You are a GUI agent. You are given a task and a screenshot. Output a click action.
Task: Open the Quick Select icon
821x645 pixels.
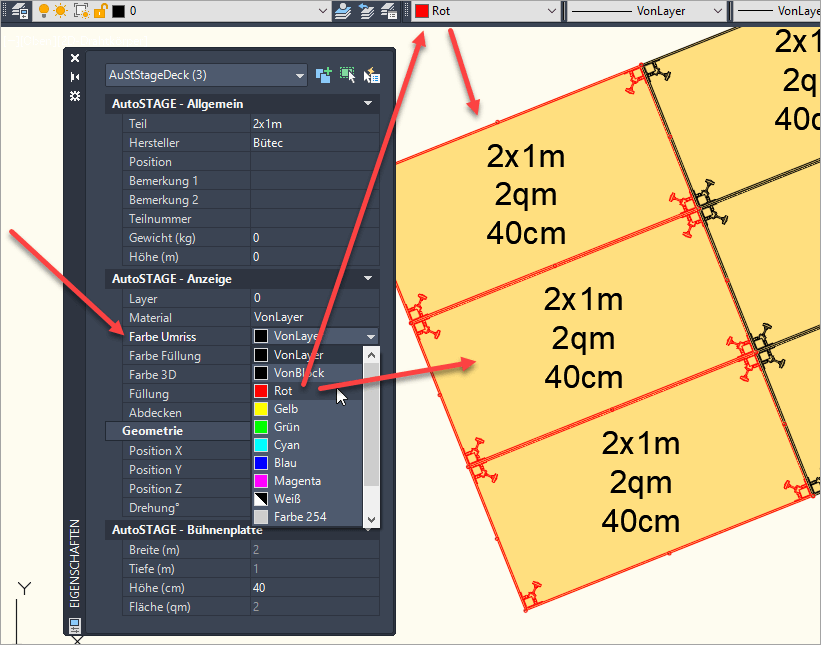(x=371, y=75)
